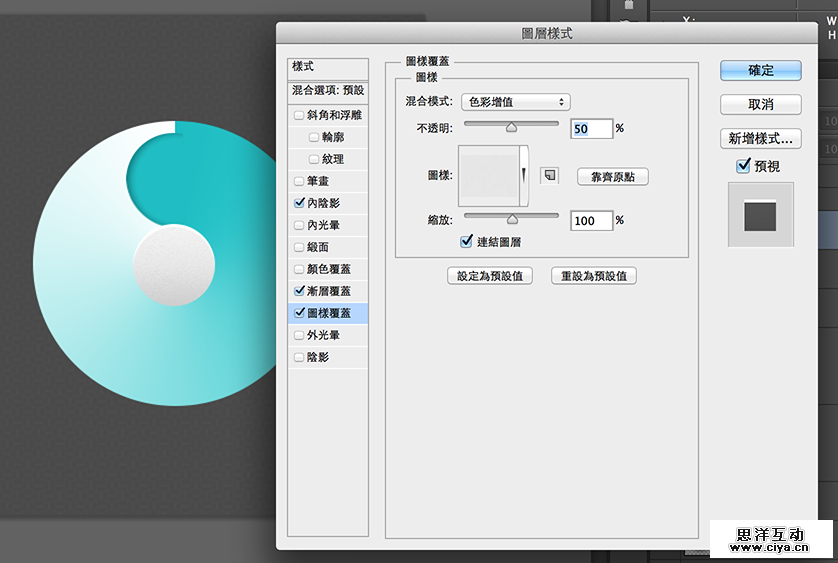The height and width of the screenshot is (563, 838).
Task: Select 混合選項: 預設 entry
Action: click(x=328, y=92)
